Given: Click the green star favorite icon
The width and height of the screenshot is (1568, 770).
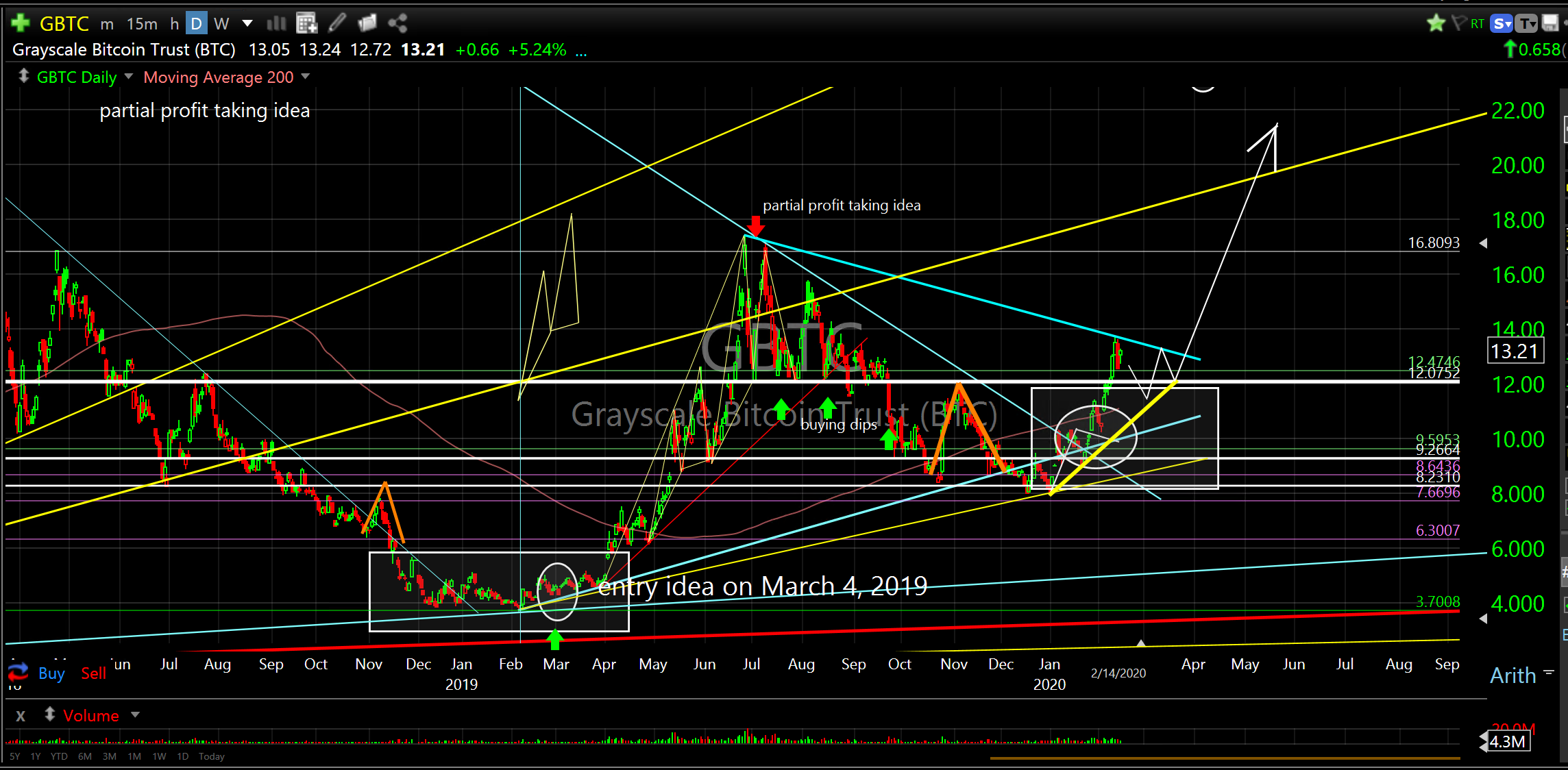Looking at the screenshot, I should [x=1436, y=23].
